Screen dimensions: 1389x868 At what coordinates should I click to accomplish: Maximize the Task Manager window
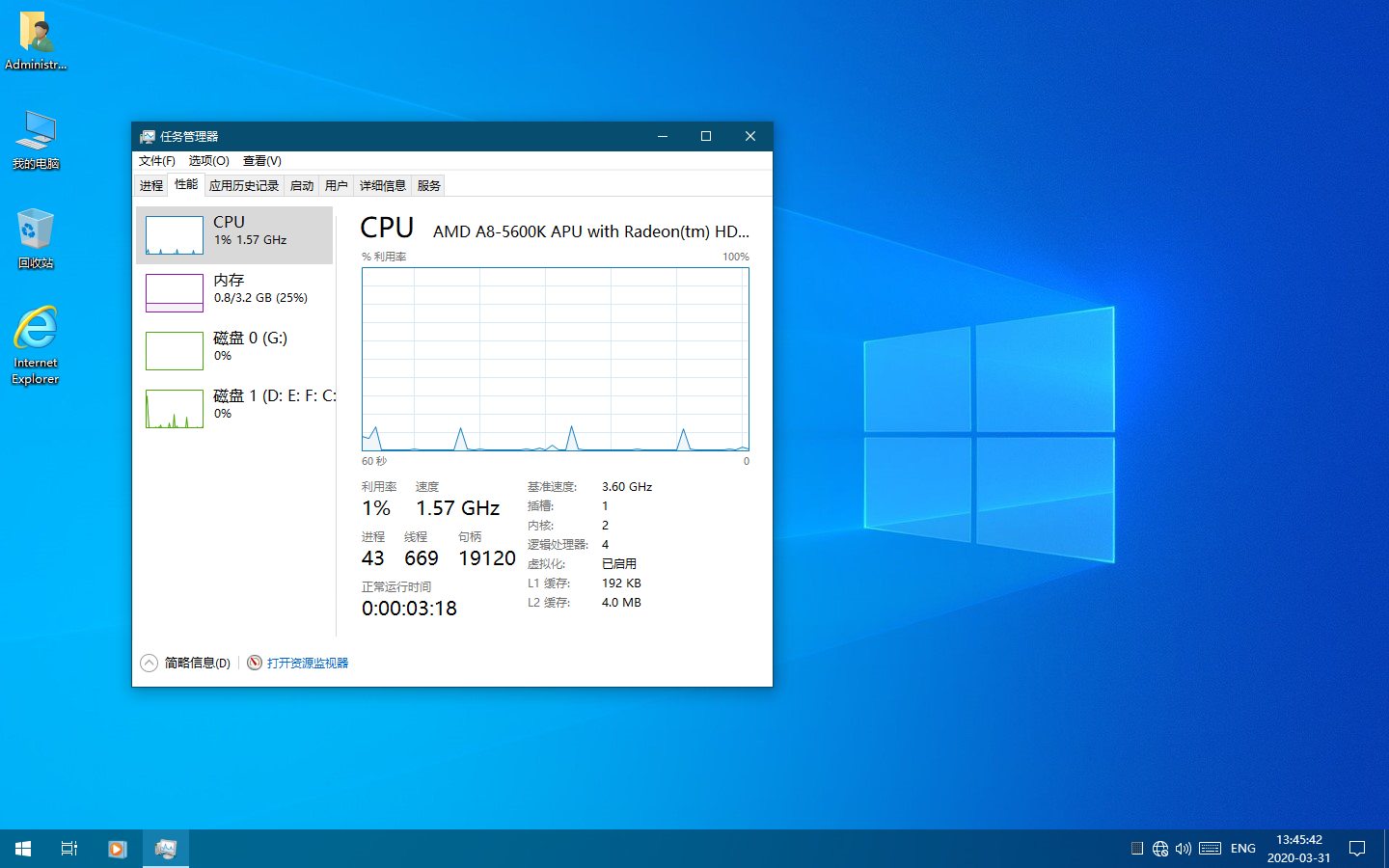click(x=706, y=136)
